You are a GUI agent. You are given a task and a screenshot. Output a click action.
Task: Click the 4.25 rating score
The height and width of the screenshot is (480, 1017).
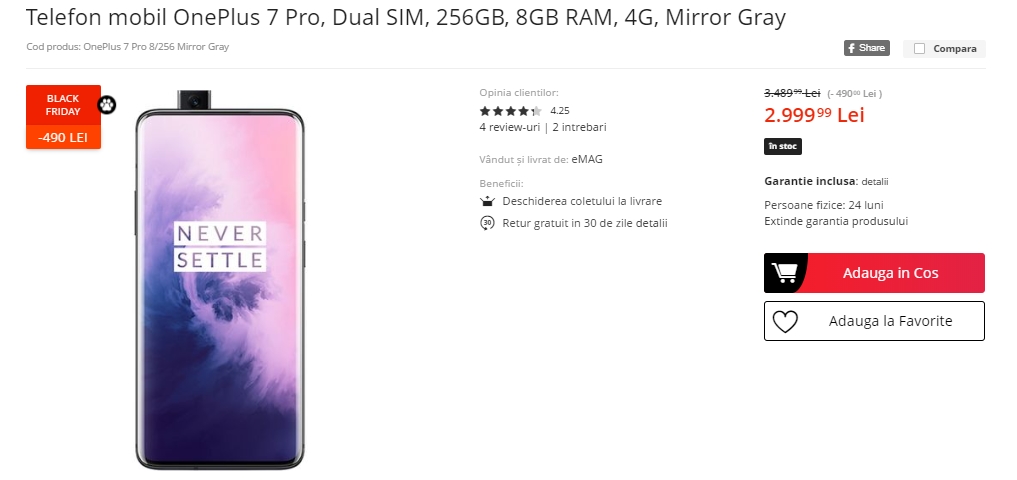[560, 111]
